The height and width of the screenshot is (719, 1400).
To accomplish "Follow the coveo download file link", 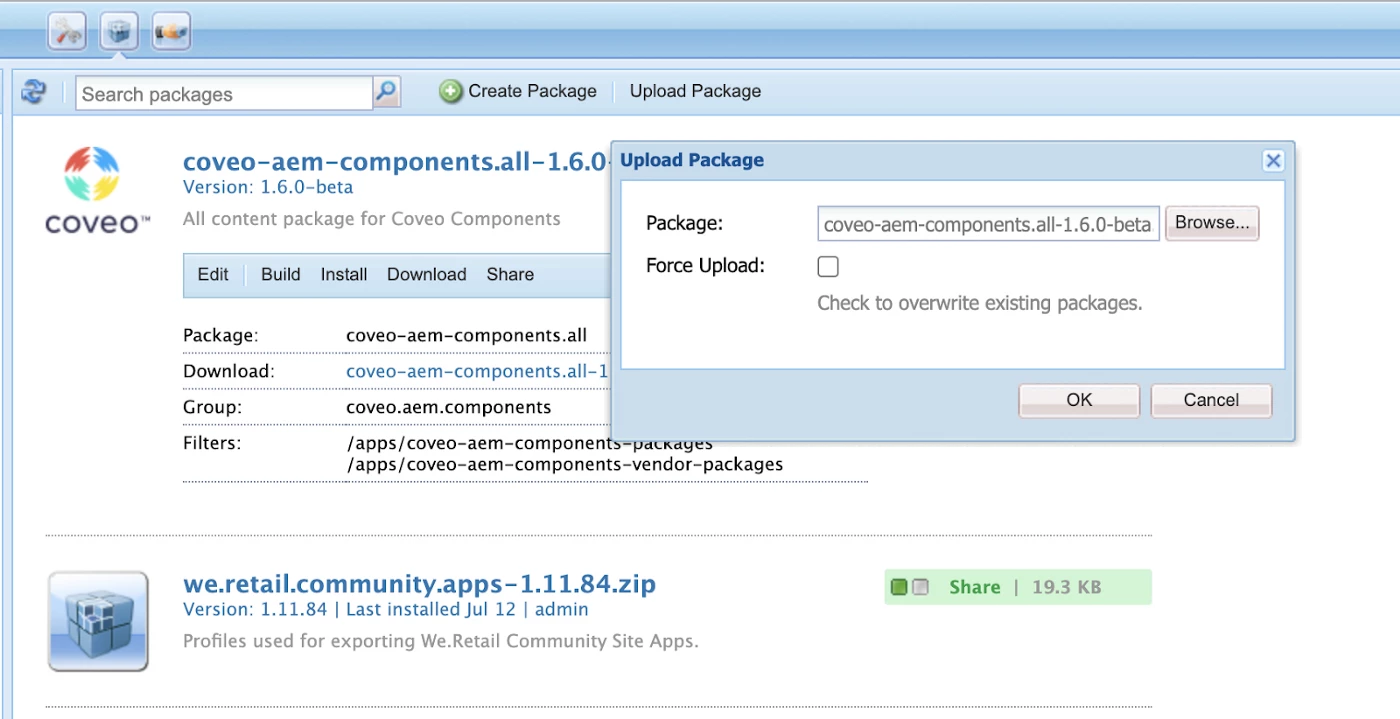I will tap(477, 371).
